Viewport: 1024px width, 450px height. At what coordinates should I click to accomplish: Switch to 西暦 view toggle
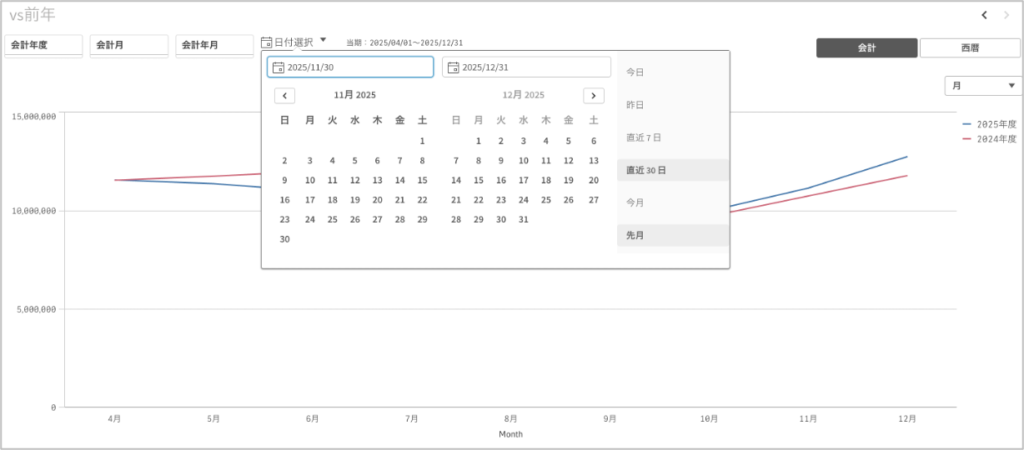click(x=969, y=47)
